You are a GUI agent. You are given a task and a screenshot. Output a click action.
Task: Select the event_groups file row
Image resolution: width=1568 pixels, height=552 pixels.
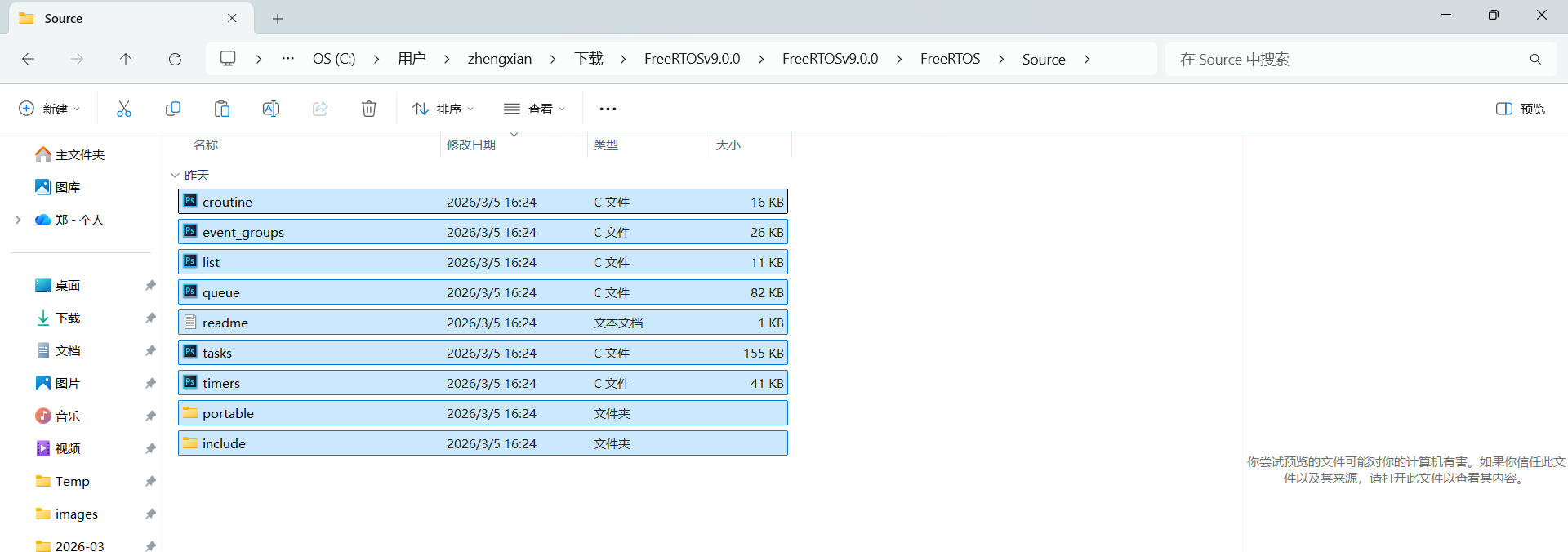click(x=483, y=232)
